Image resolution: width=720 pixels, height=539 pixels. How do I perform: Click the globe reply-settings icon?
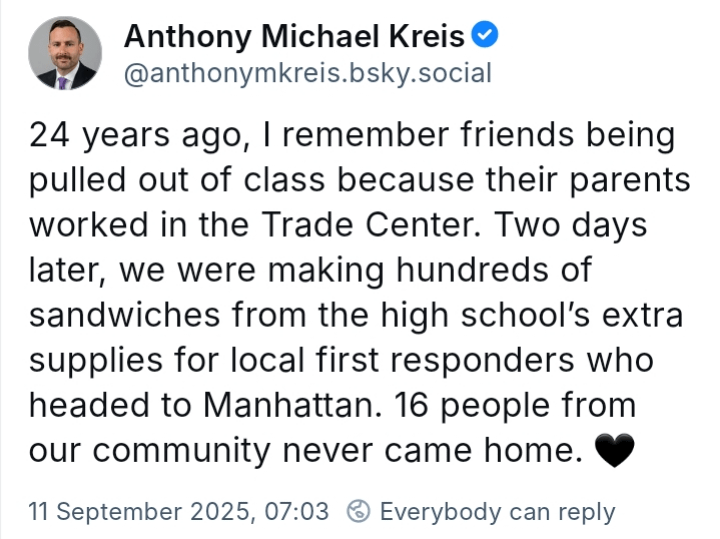[x=358, y=511]
